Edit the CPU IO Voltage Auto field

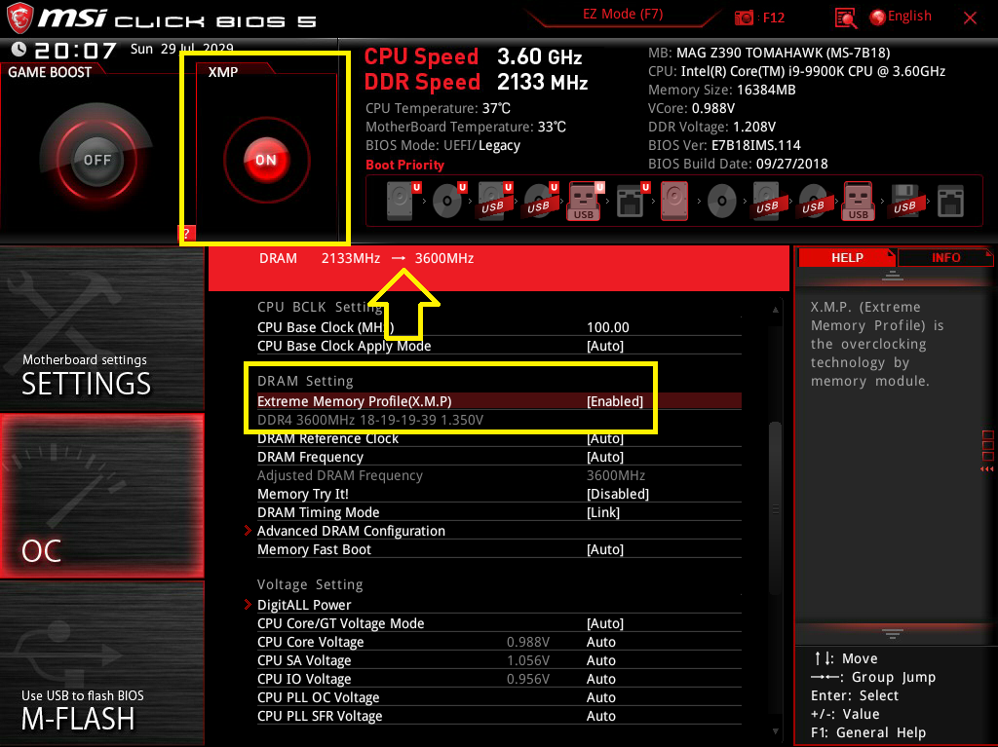click(601, 678)
